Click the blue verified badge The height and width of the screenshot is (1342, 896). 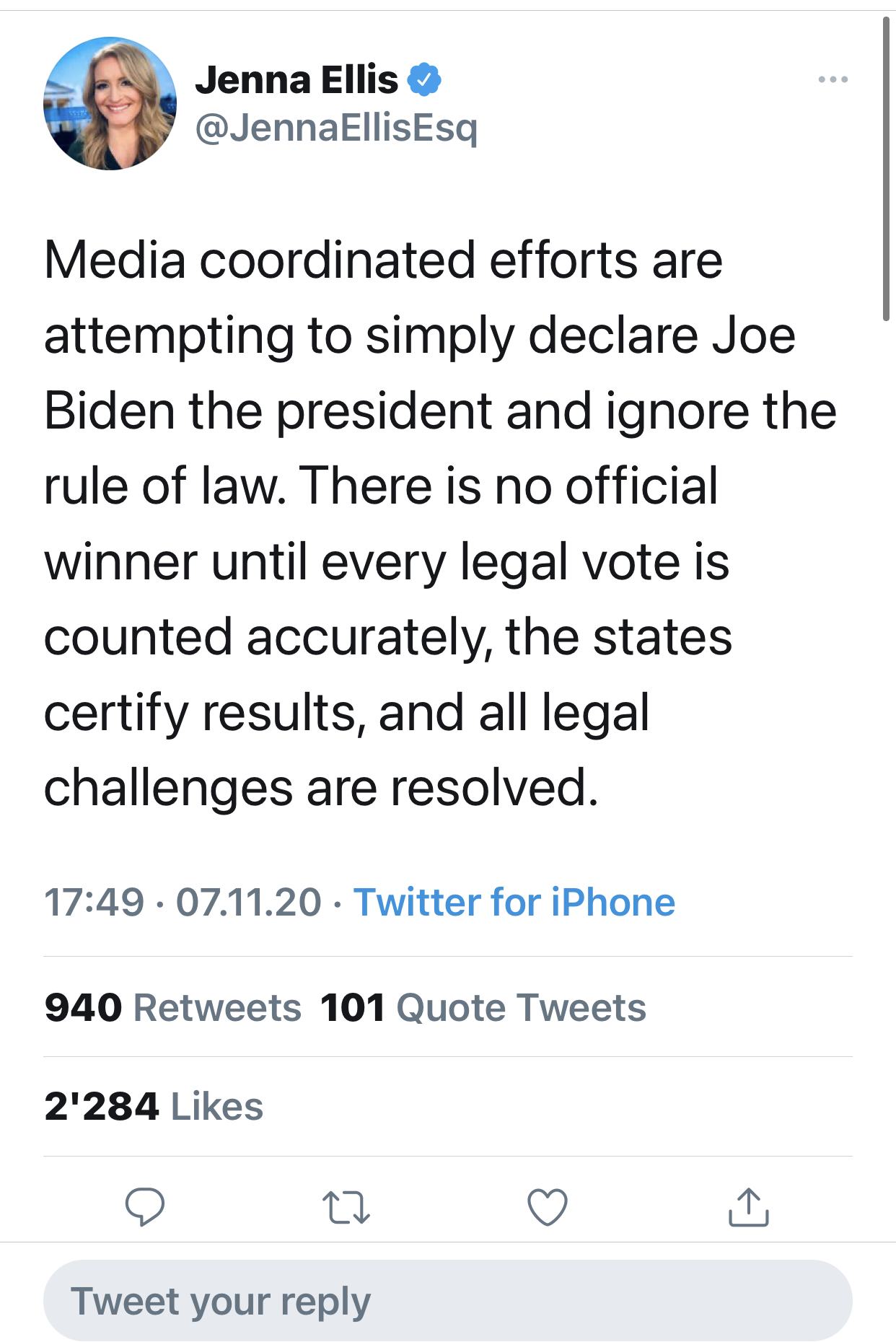click(x=425, y=79)
